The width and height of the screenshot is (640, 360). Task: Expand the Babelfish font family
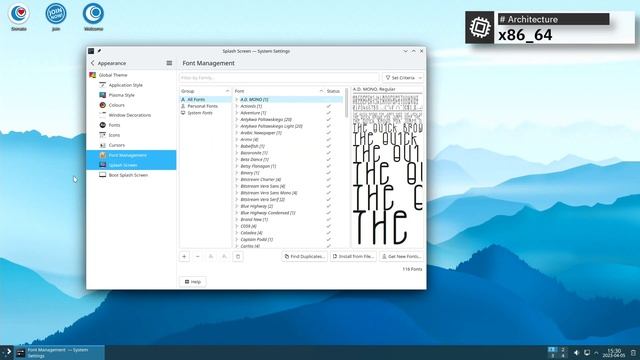[x=237, y=146]
